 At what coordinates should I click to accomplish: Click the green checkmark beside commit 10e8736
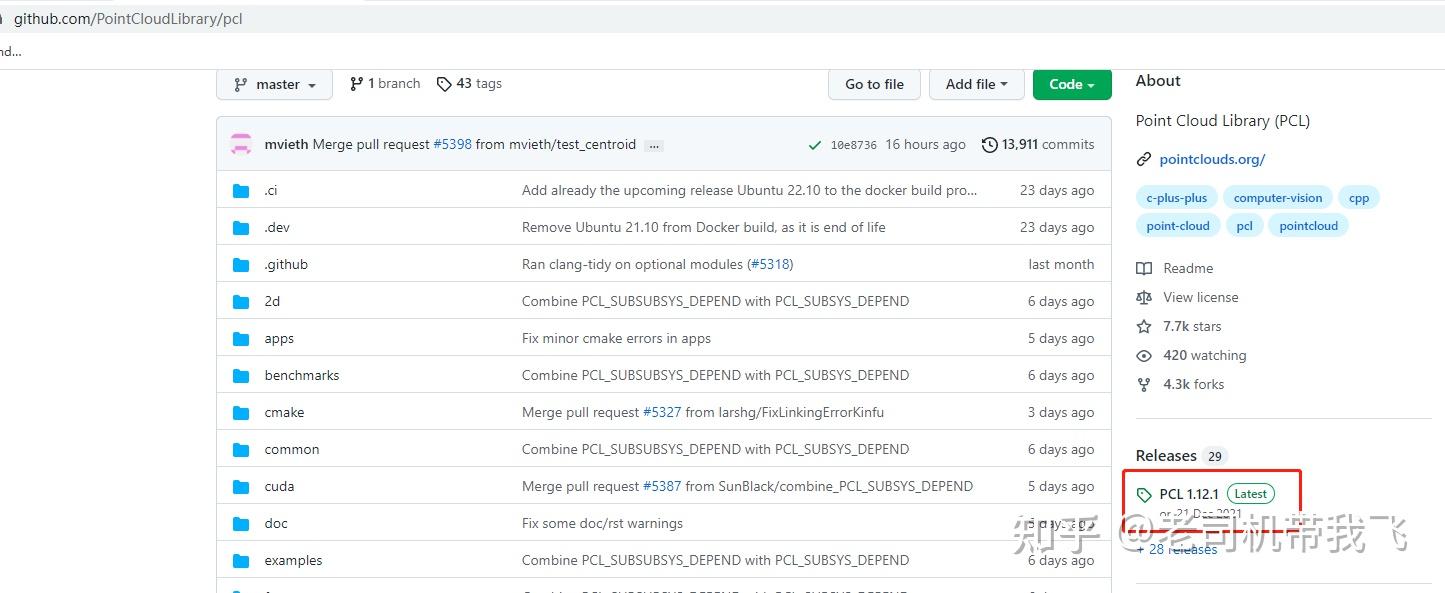[815, 144]
